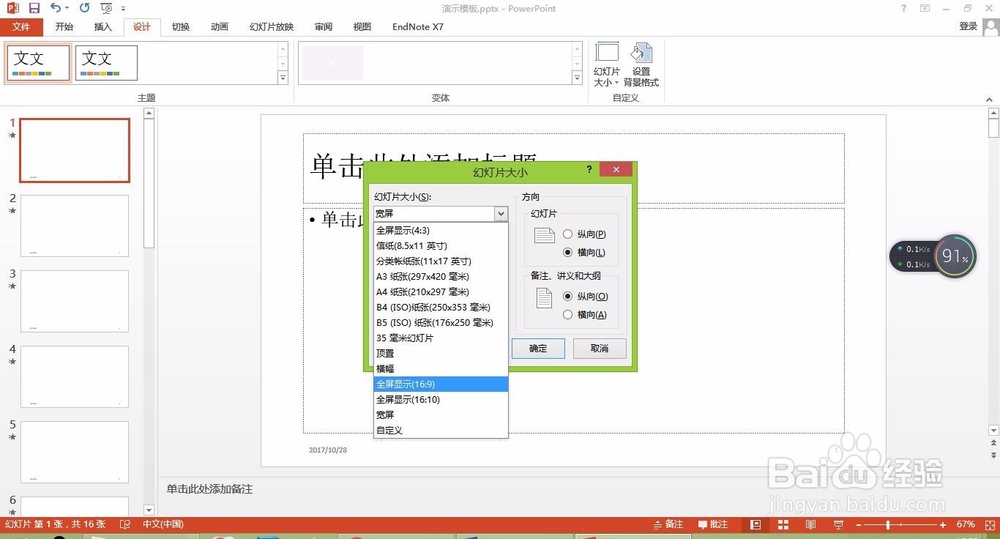Redo the last action

tap(84, 8)
